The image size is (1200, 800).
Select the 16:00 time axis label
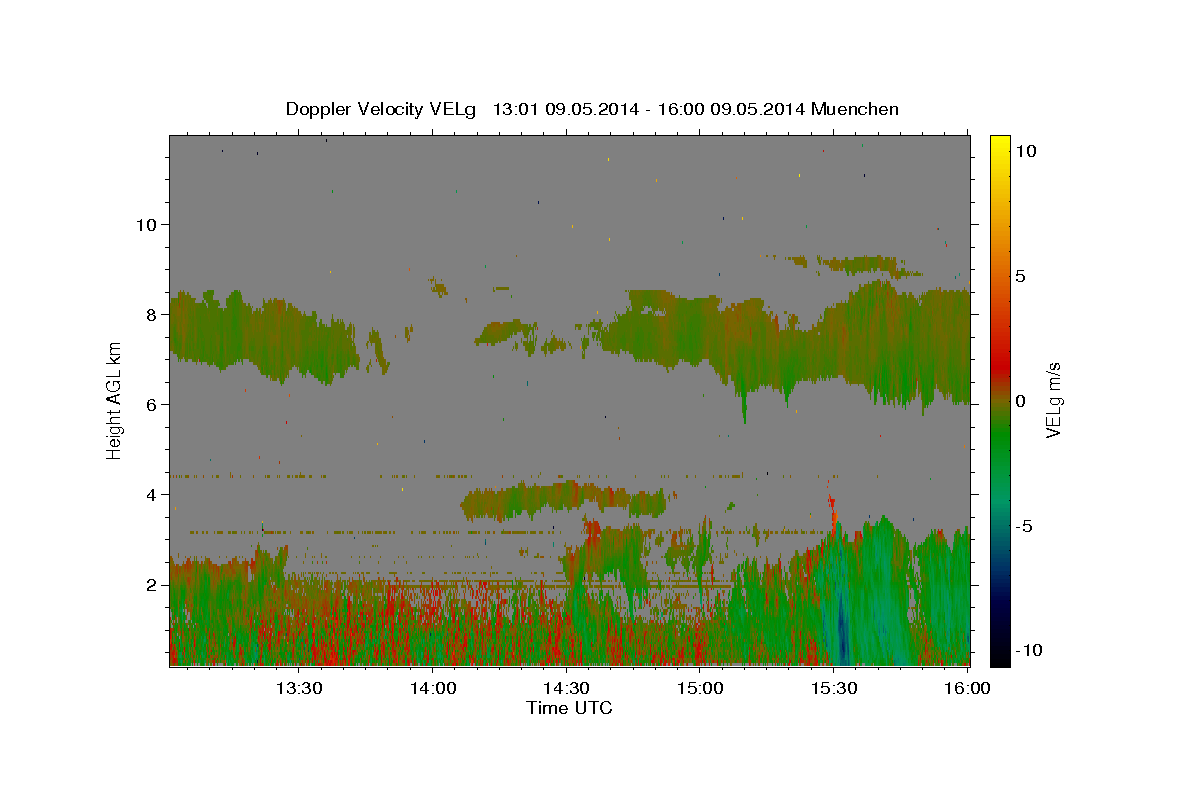pyautogui.click(x=968, y=689)
